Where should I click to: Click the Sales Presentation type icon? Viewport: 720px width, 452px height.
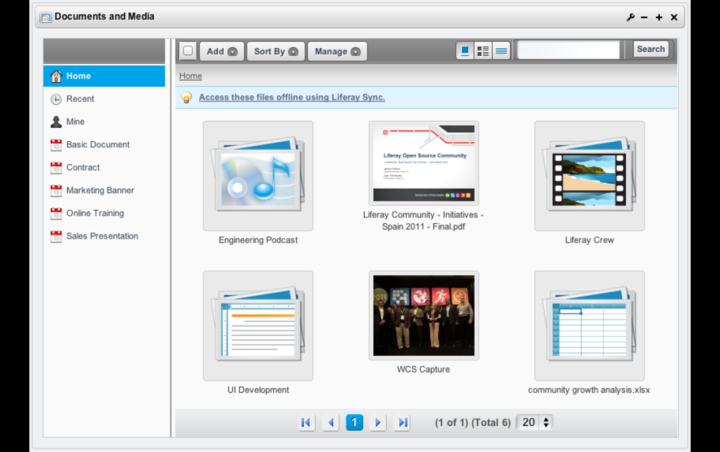click(x=56, y=236)
